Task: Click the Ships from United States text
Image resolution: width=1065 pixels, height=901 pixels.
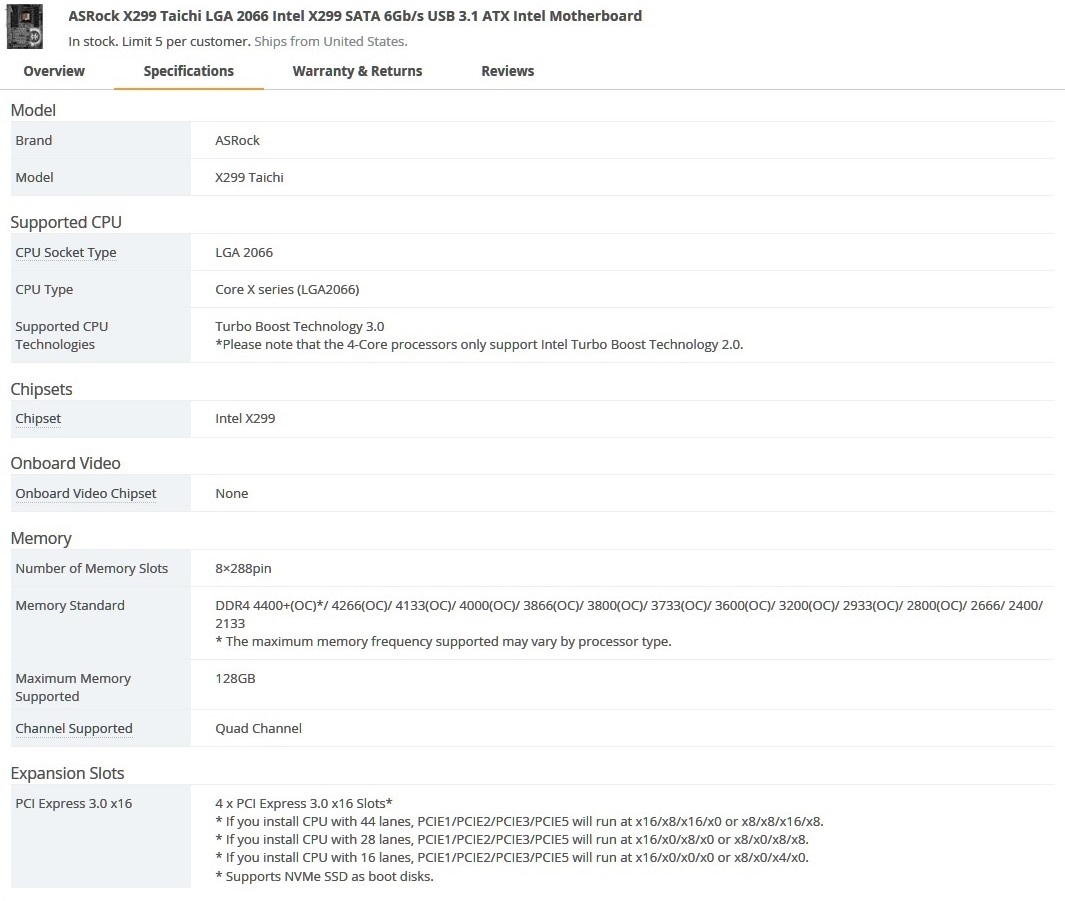Action: (331, 41)
